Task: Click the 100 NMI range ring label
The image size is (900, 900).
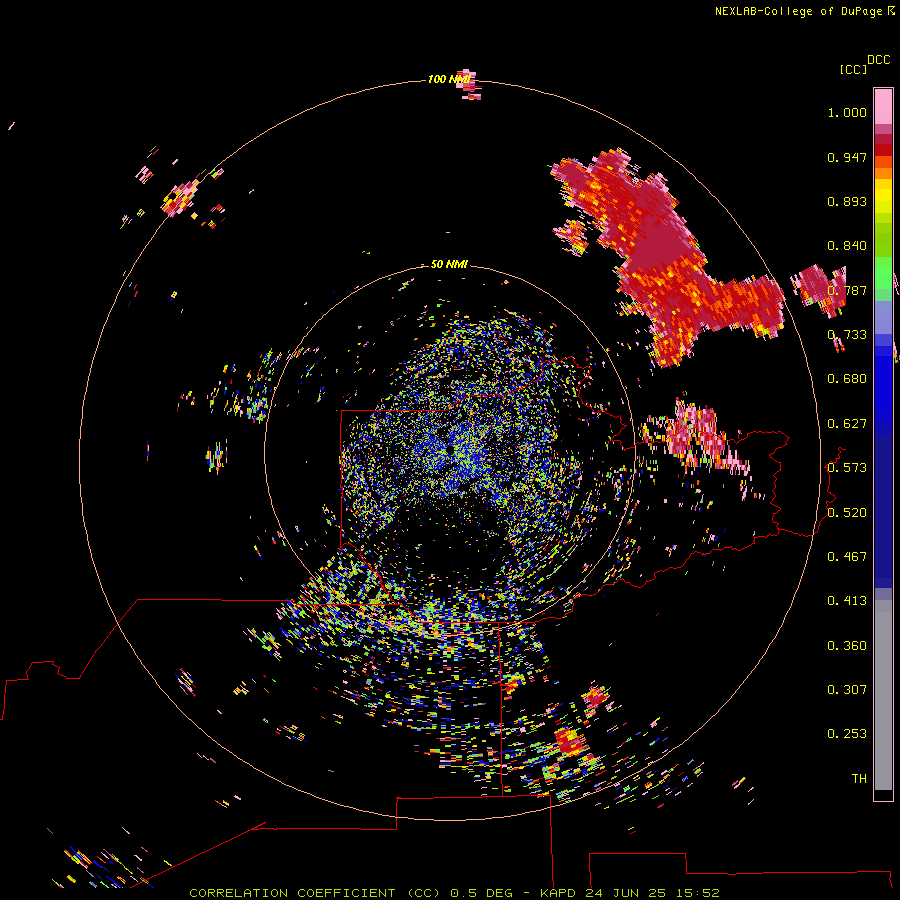Action: [449, 79]
